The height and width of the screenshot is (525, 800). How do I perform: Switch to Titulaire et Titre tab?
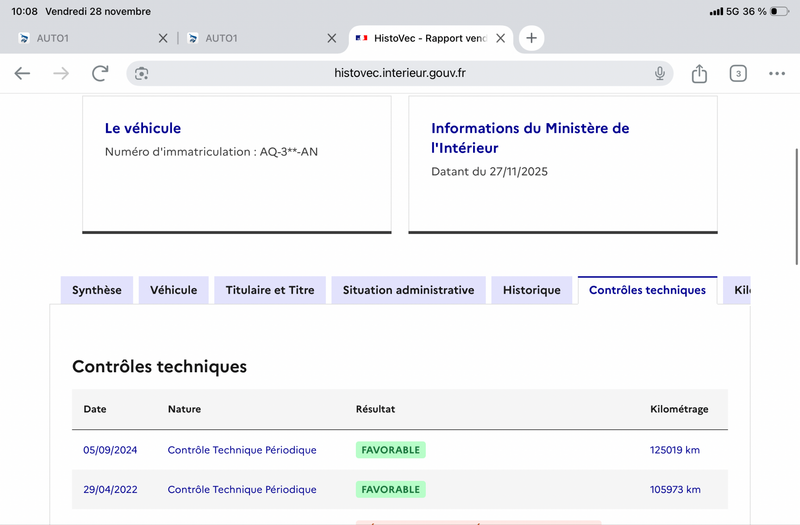pyautogui.click(x=270, y=290)
